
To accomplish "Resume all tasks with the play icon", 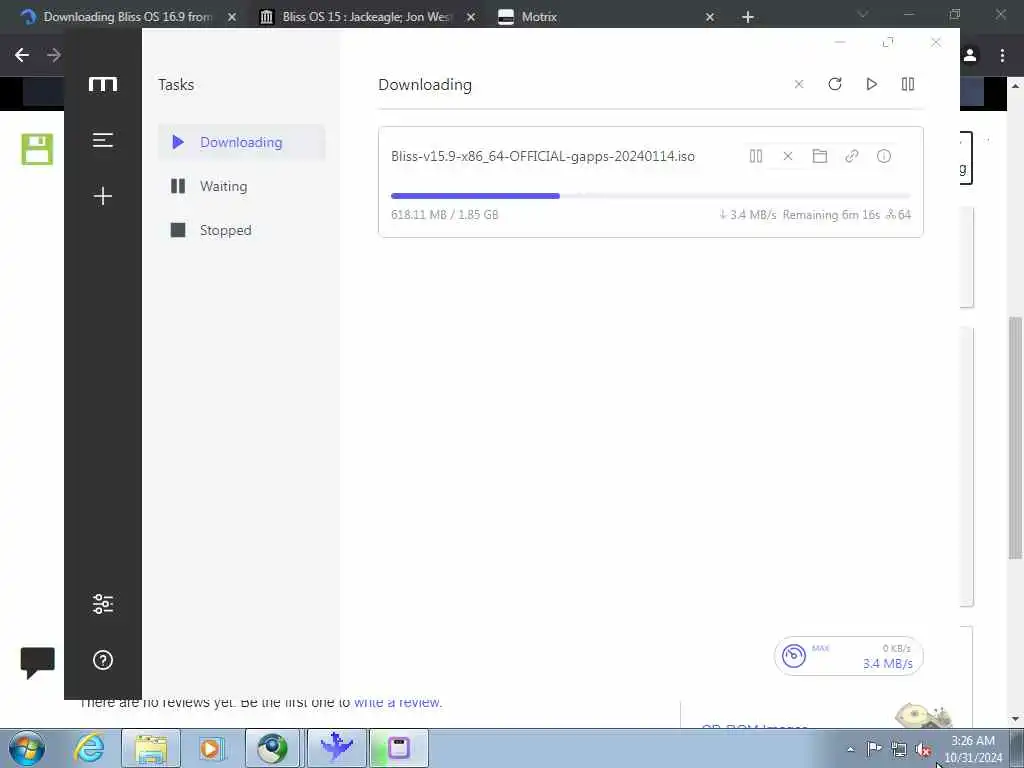I will tap(871, 84).
